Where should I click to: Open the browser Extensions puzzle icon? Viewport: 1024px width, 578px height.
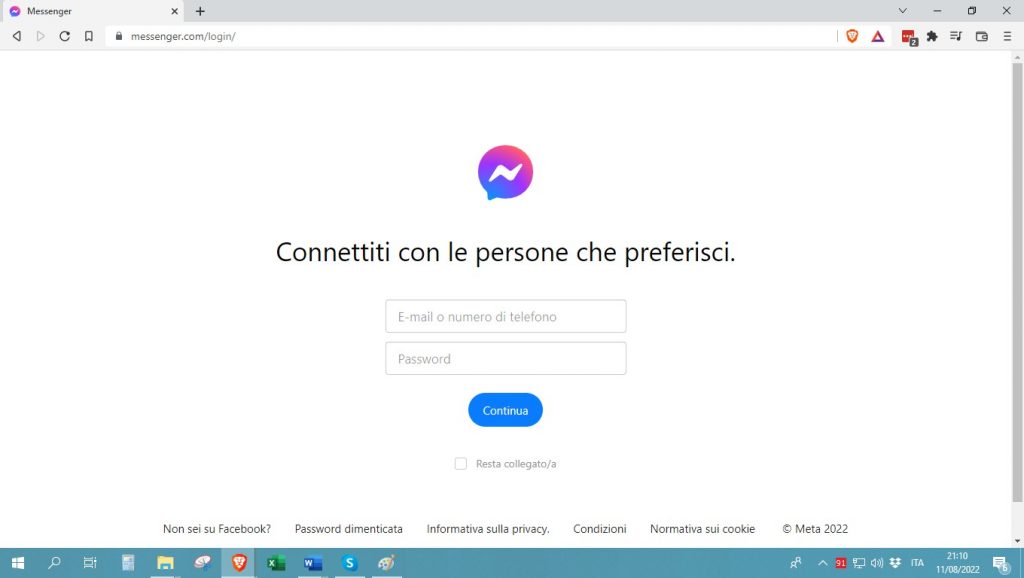click(x=931, y=36)
